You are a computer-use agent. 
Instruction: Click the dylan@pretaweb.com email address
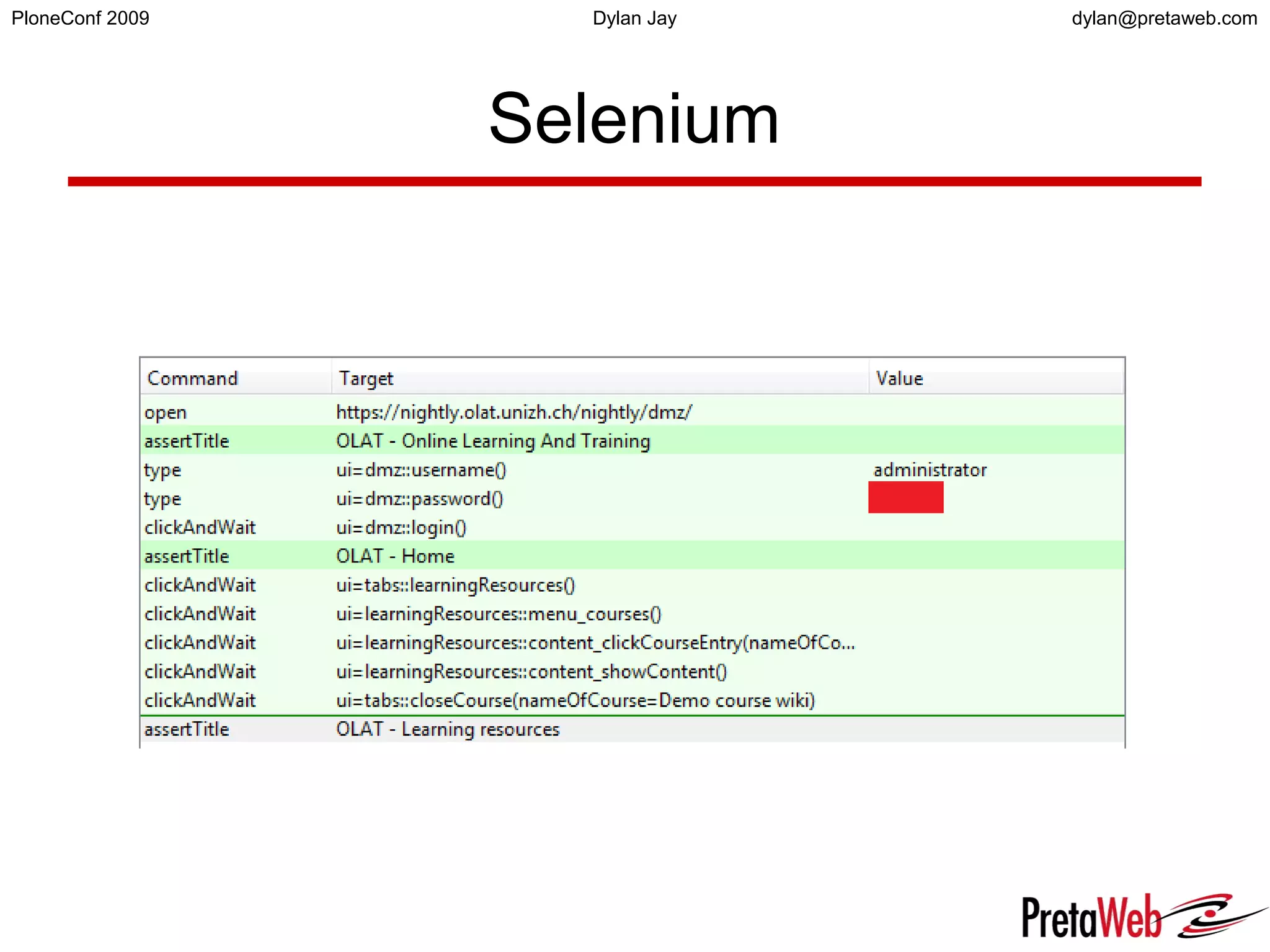tap(1164, 19)
